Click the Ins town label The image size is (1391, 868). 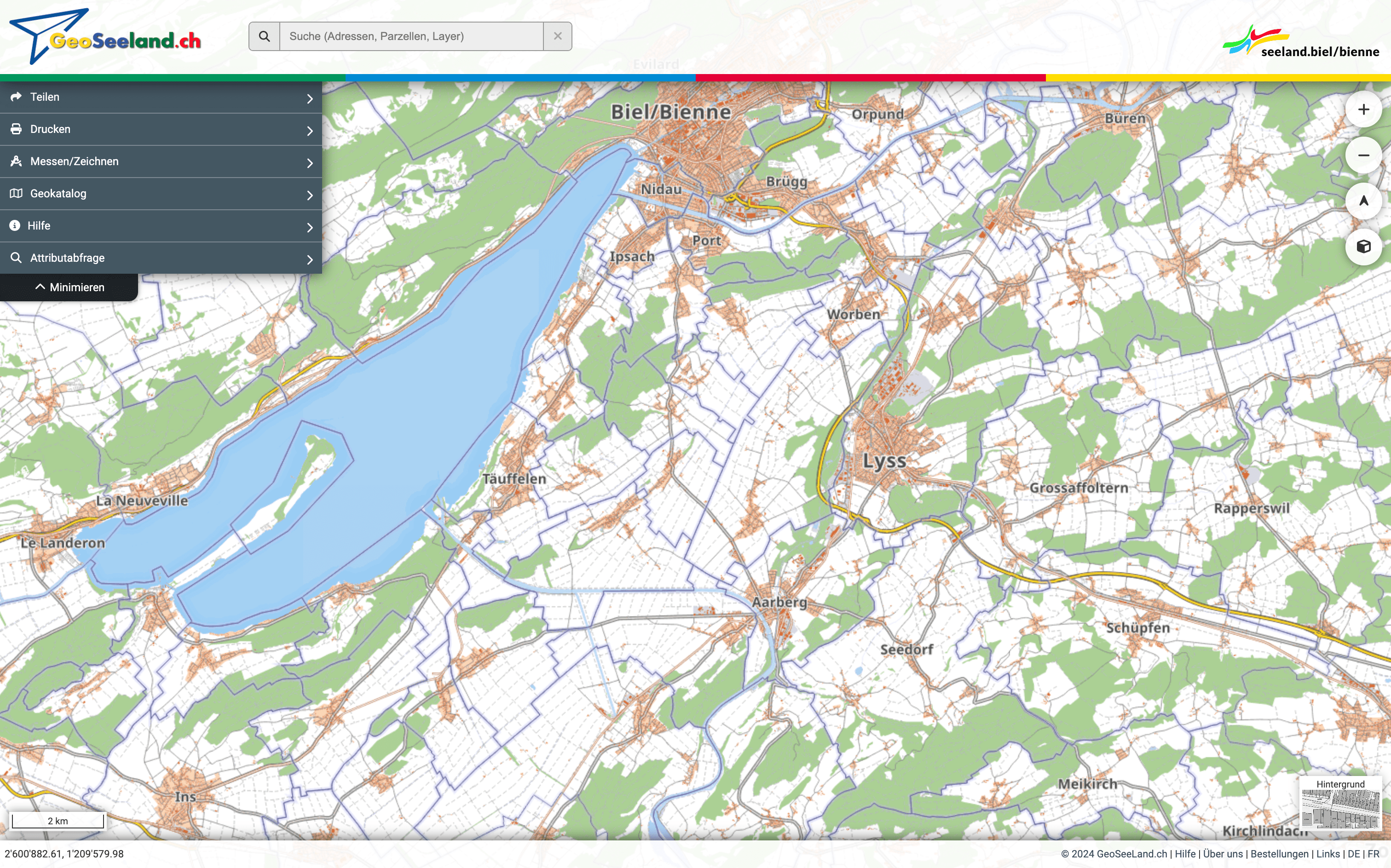coord(185,797)
